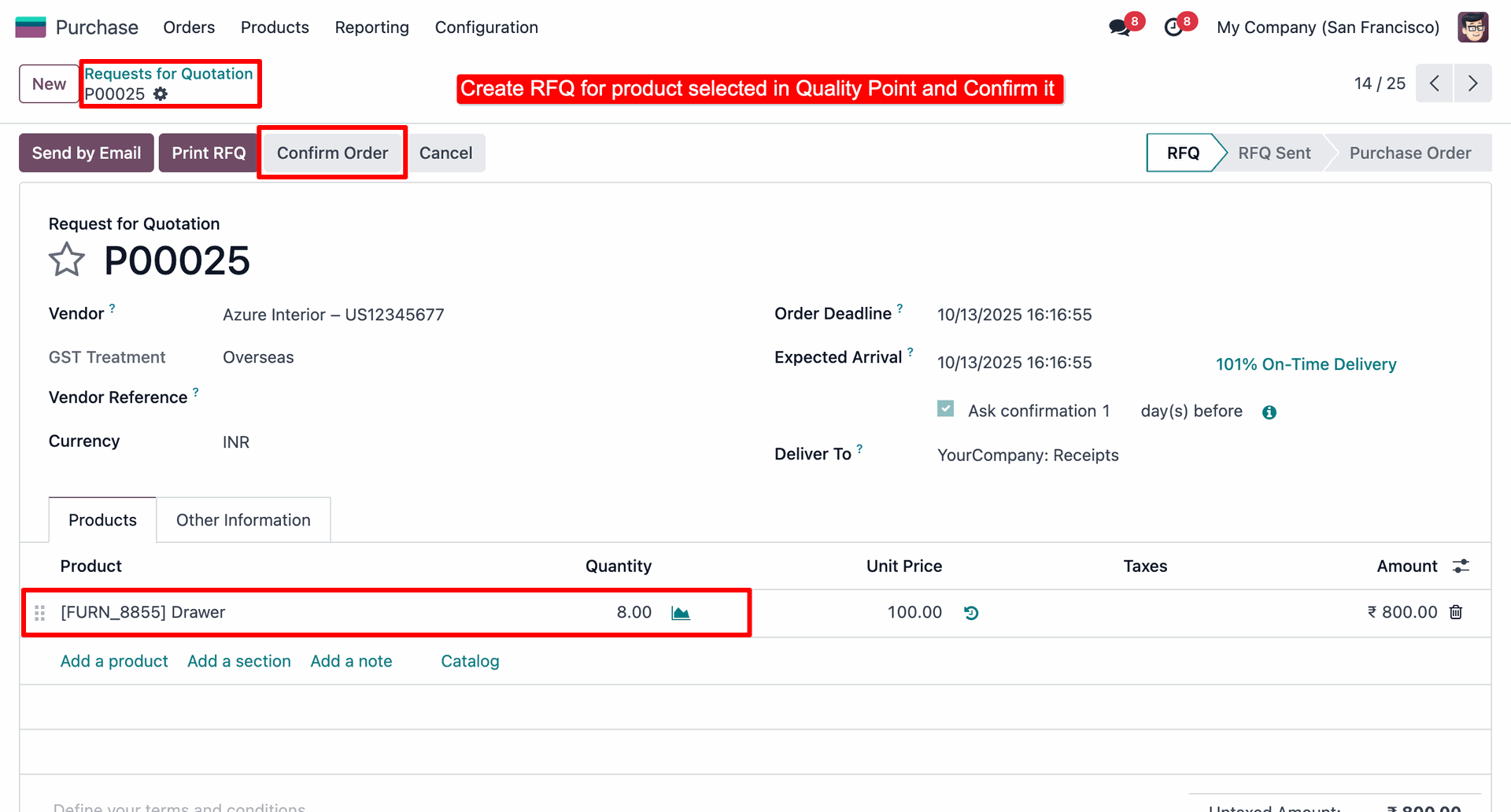The width and height of the screenshot is (1511, 812).
Task: Click the Confirm Order button
Action: (332, 153)
